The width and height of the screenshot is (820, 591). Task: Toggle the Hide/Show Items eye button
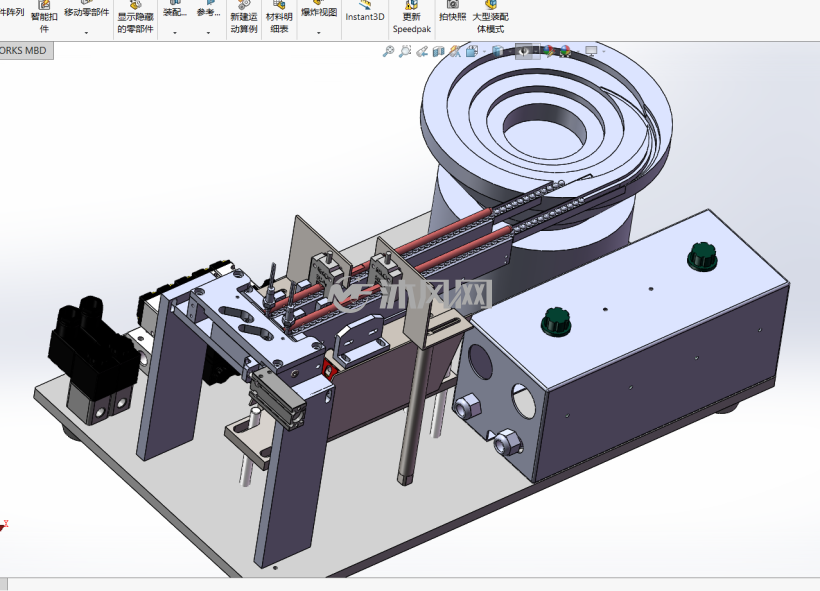(523, 51)
